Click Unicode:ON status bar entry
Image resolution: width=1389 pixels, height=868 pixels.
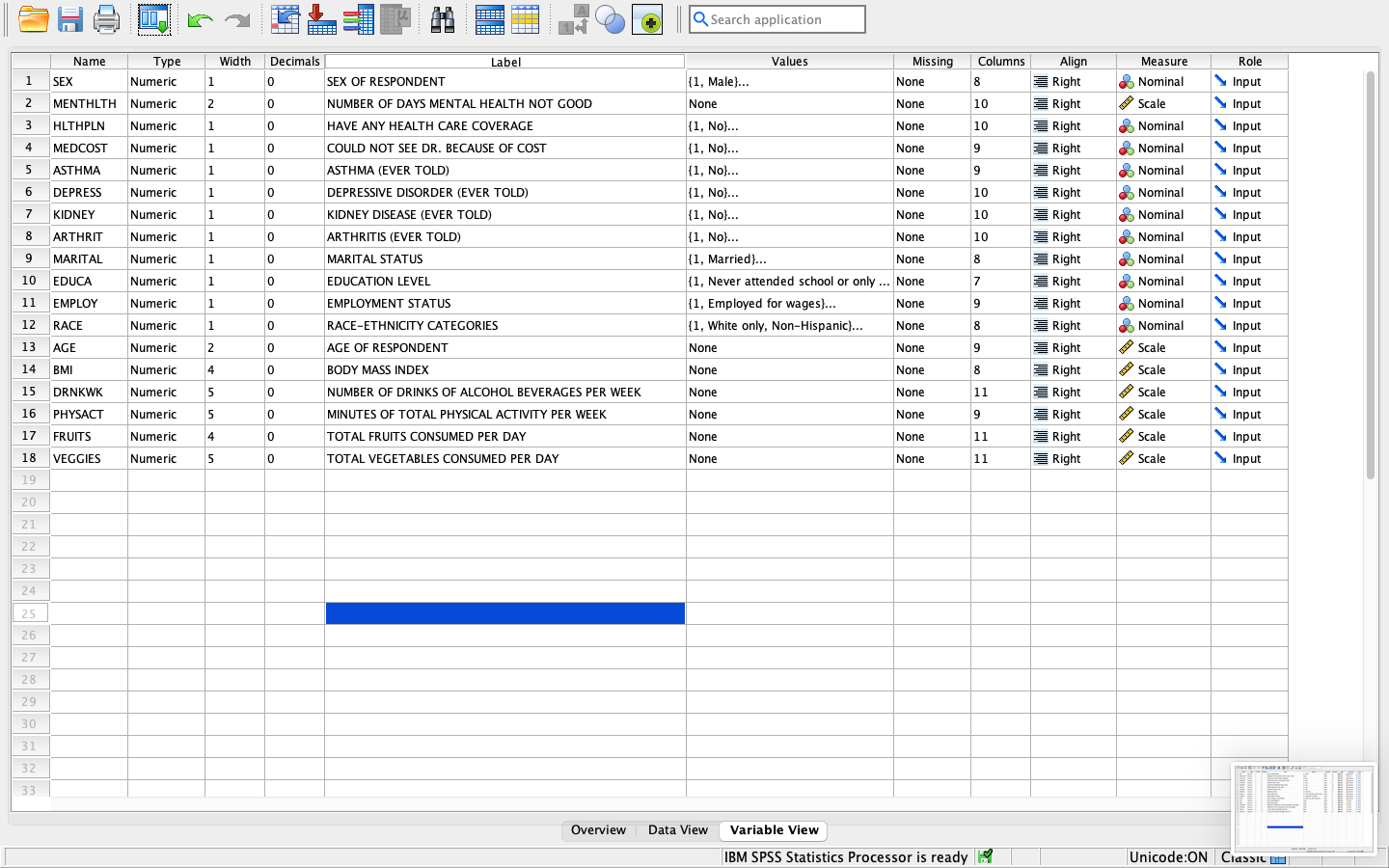tap(1168, 857)
